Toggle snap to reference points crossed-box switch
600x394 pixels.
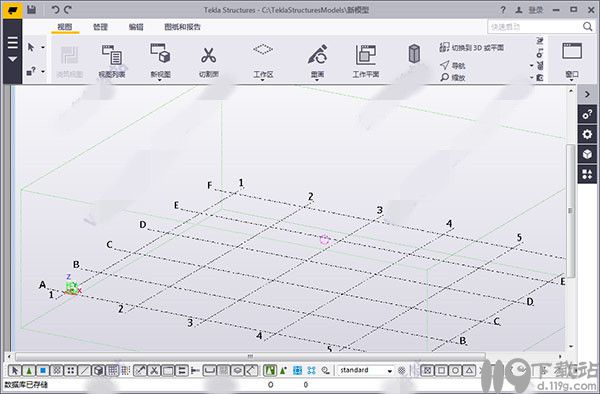427,370
